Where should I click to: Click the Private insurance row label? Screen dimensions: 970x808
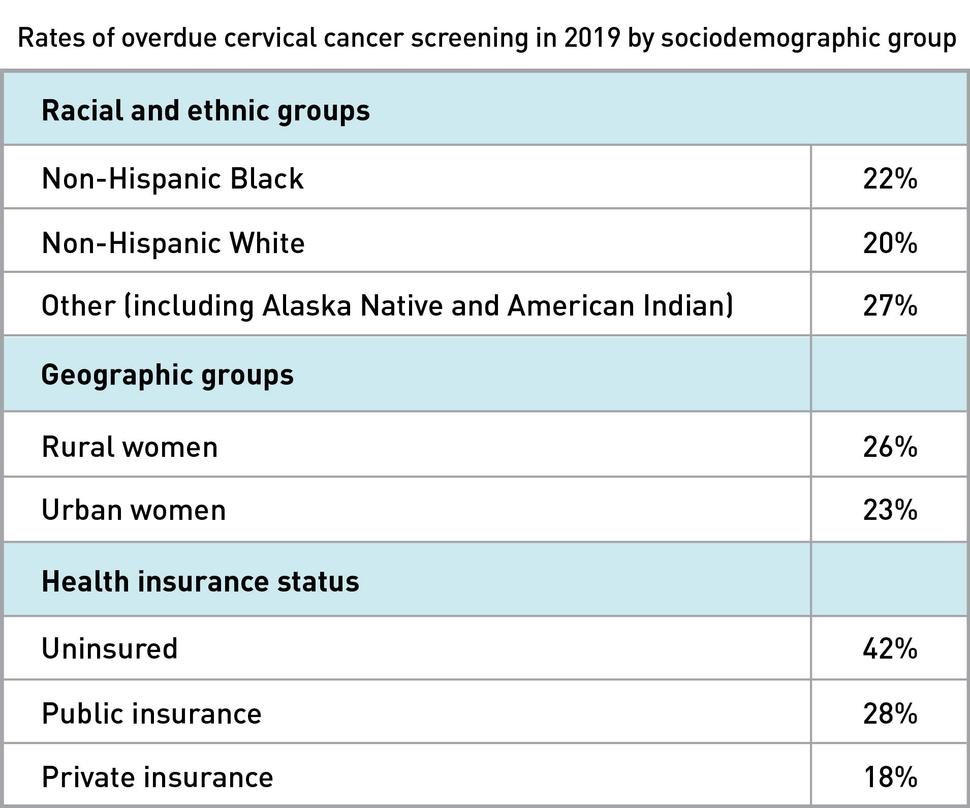pyautogui.click(x=157, y=777)
